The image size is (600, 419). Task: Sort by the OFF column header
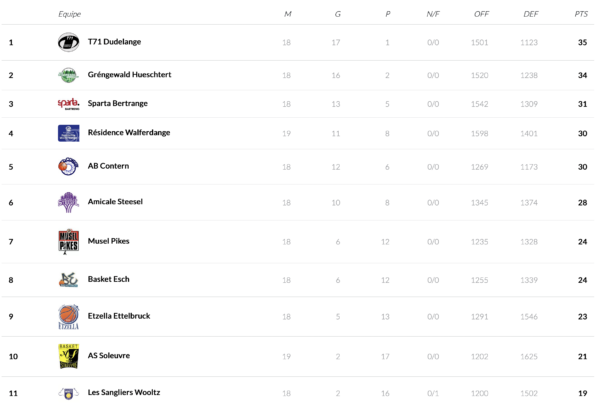(x=481, y=14)
